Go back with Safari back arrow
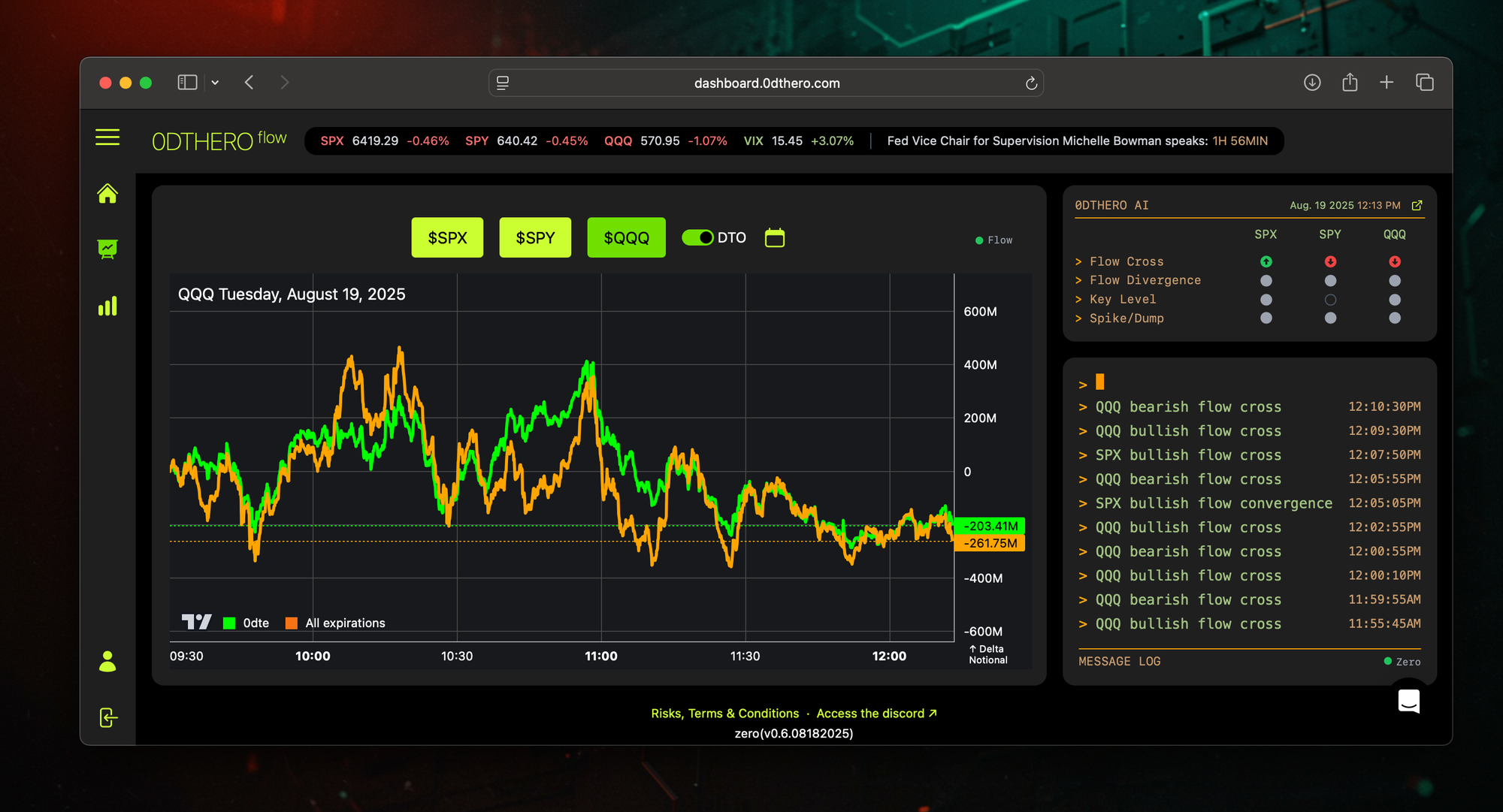Viewport: 1503px width, 812px height. tap(249, 83)
